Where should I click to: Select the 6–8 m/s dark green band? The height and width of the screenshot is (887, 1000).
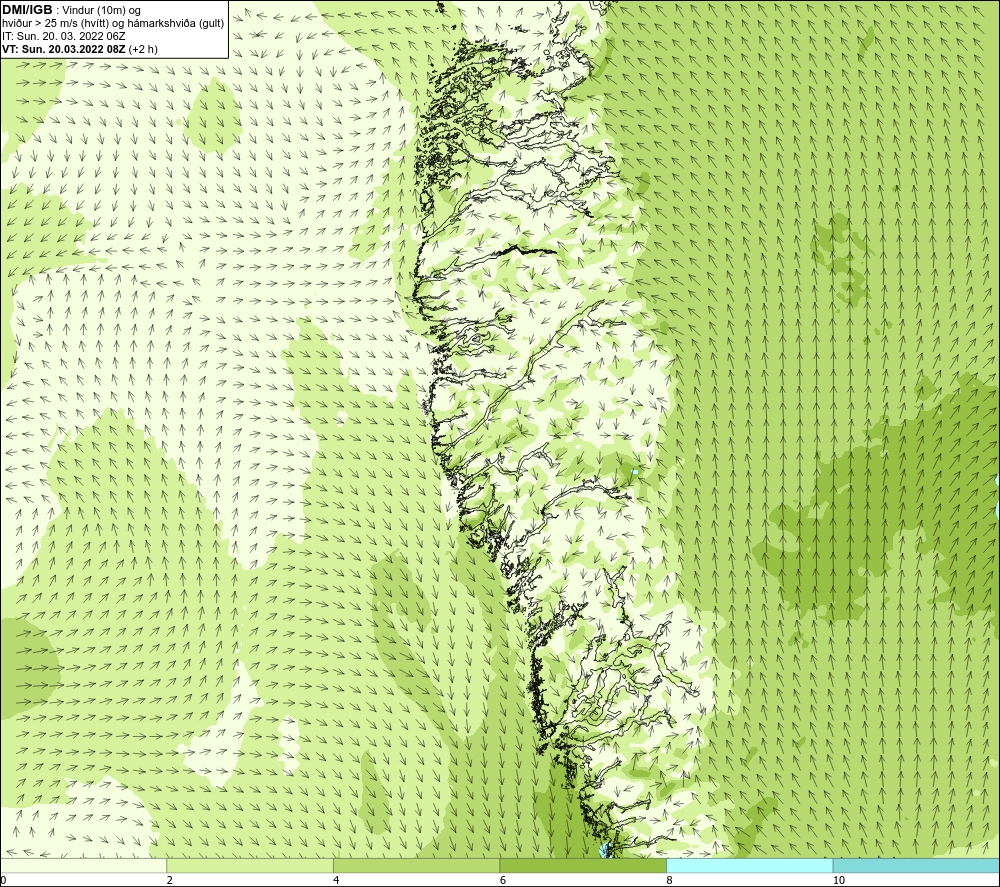(x=583, y=865)
